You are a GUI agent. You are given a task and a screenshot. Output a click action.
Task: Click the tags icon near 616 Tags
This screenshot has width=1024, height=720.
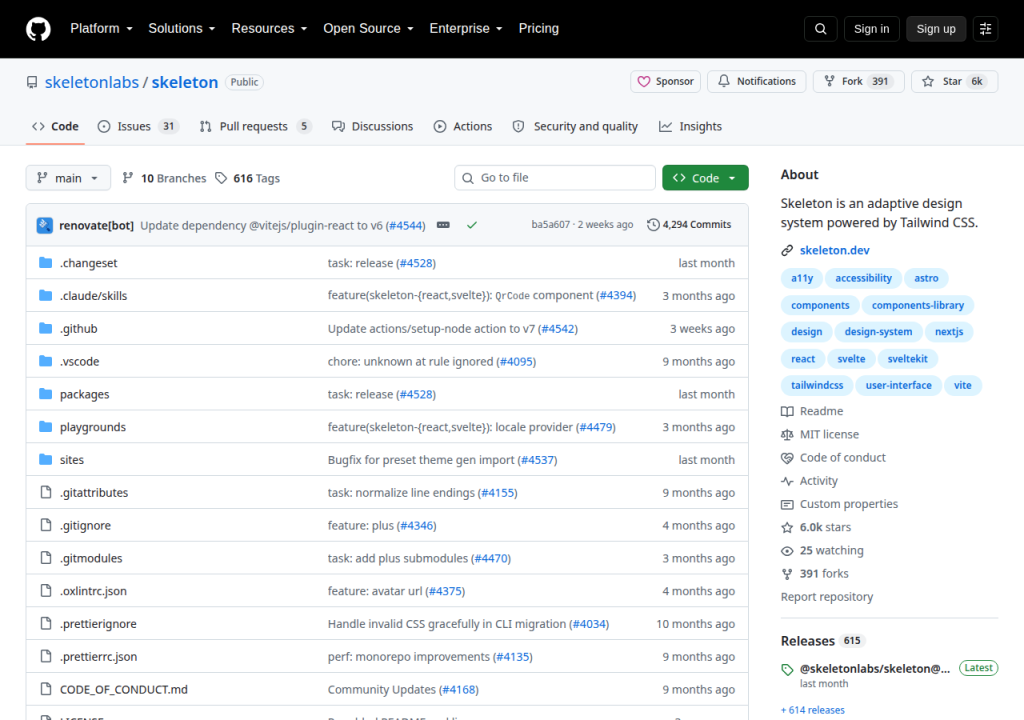(x=221, y=178)
